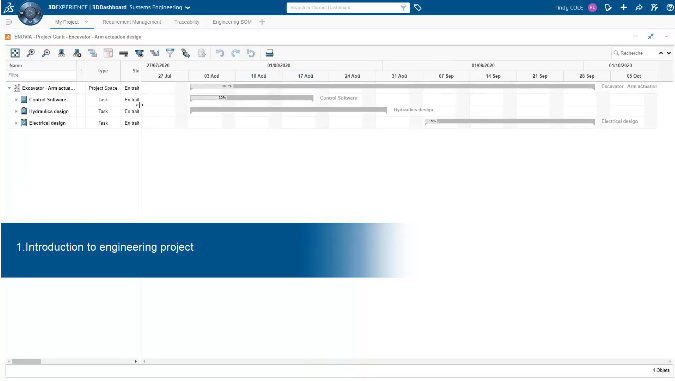The width and height of the screenshot is (675, 381).
Task: Switch to the Traceability tab
Action: point(187,22)
